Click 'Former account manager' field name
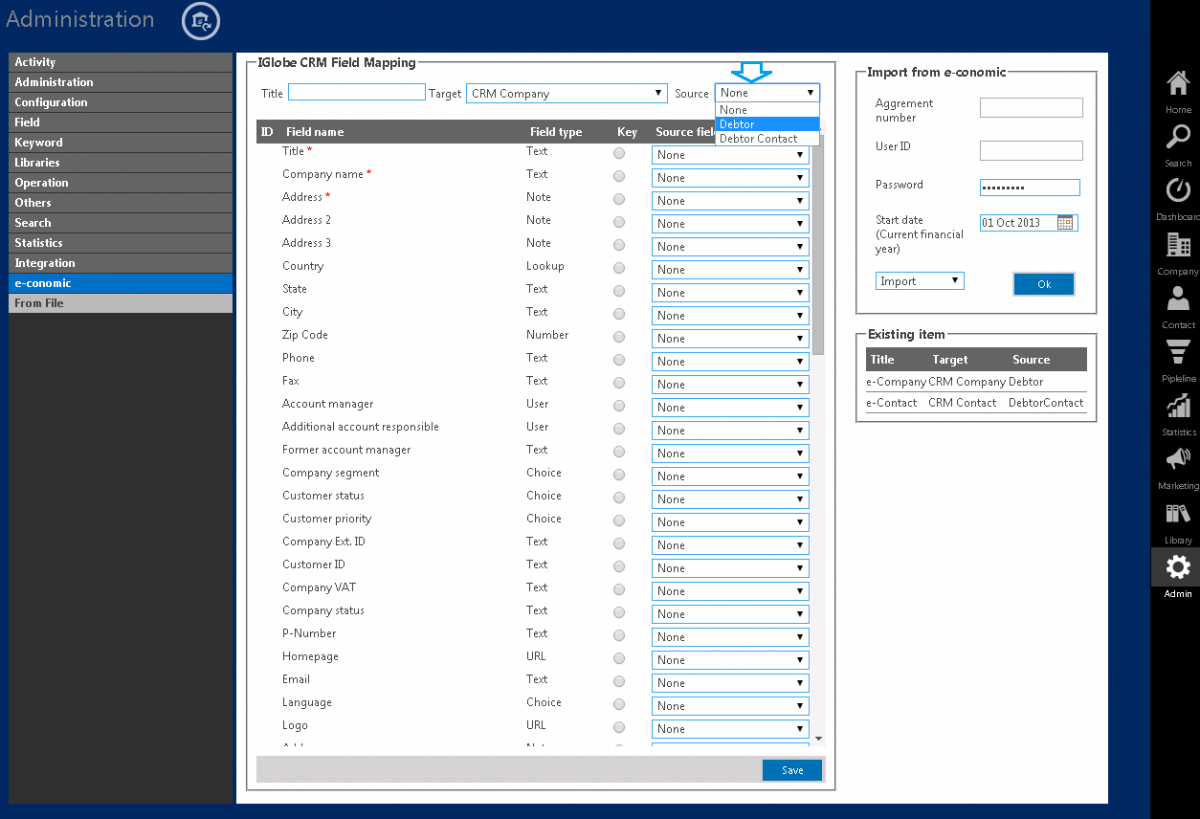 [346, 450]
